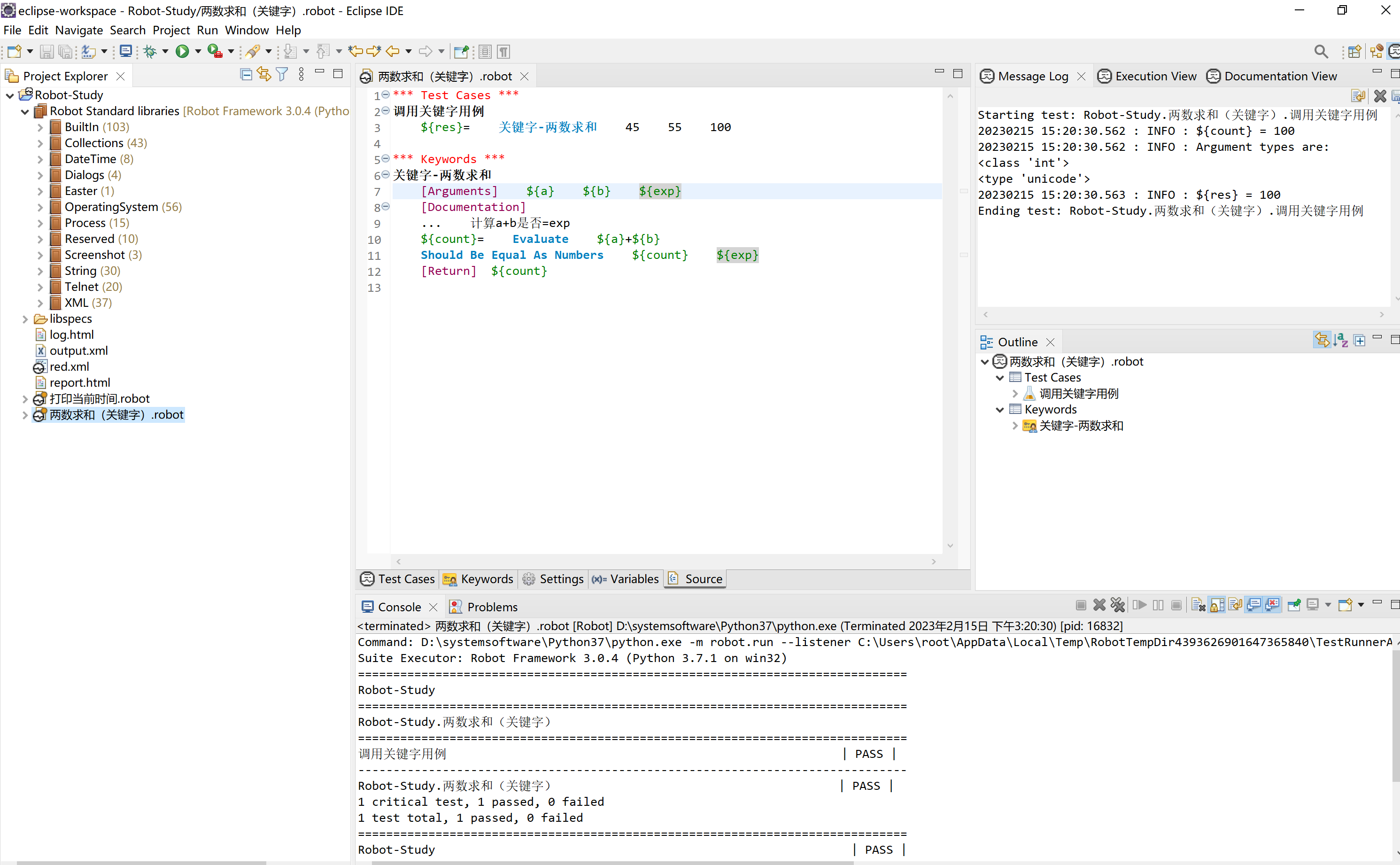Open the Navigate menu
1400x865 pixels.
click(79, 30)
